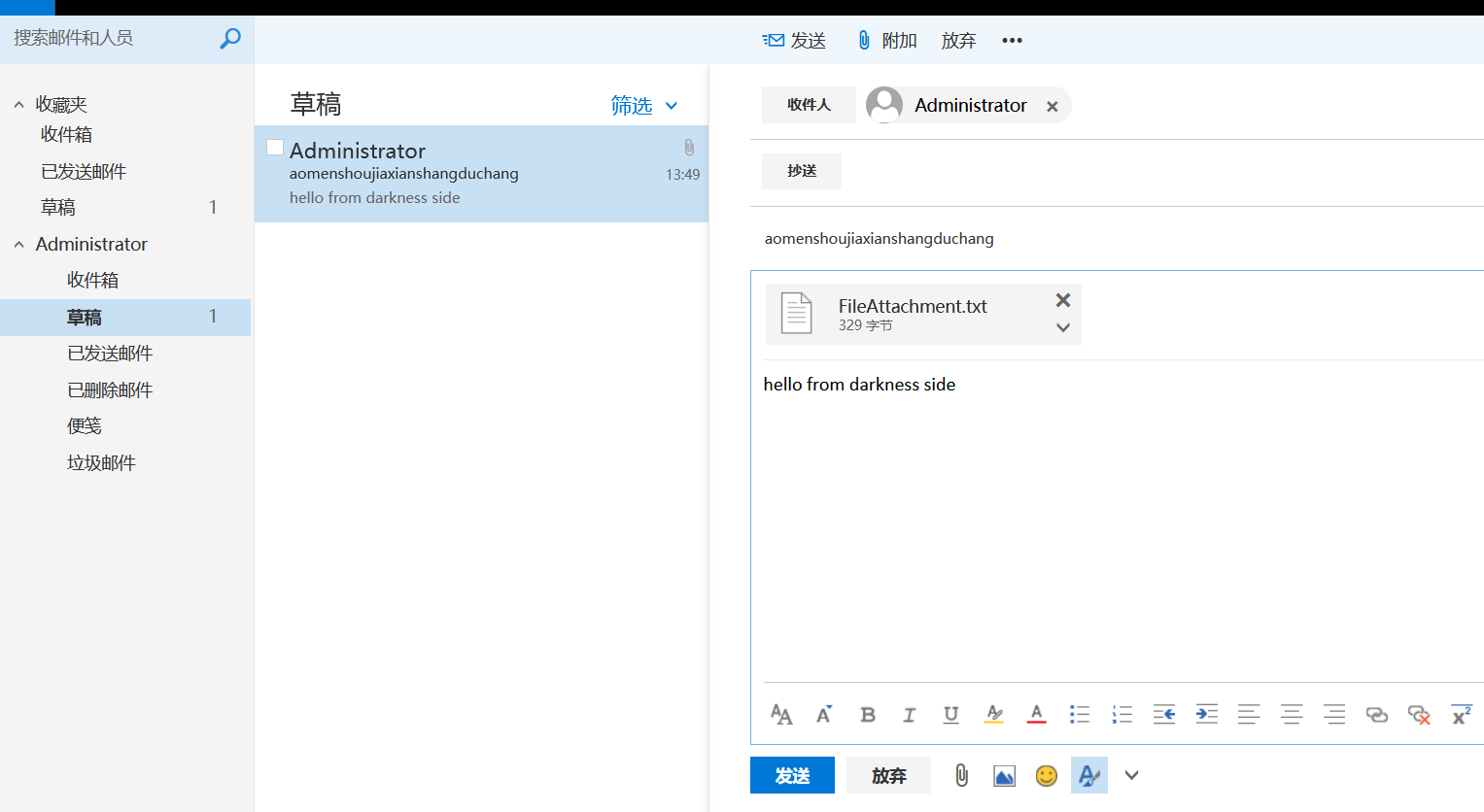Insert a hyperlink using the link icon
1484x812 pixels.
pyautogui.click(x=1376, y=714)
